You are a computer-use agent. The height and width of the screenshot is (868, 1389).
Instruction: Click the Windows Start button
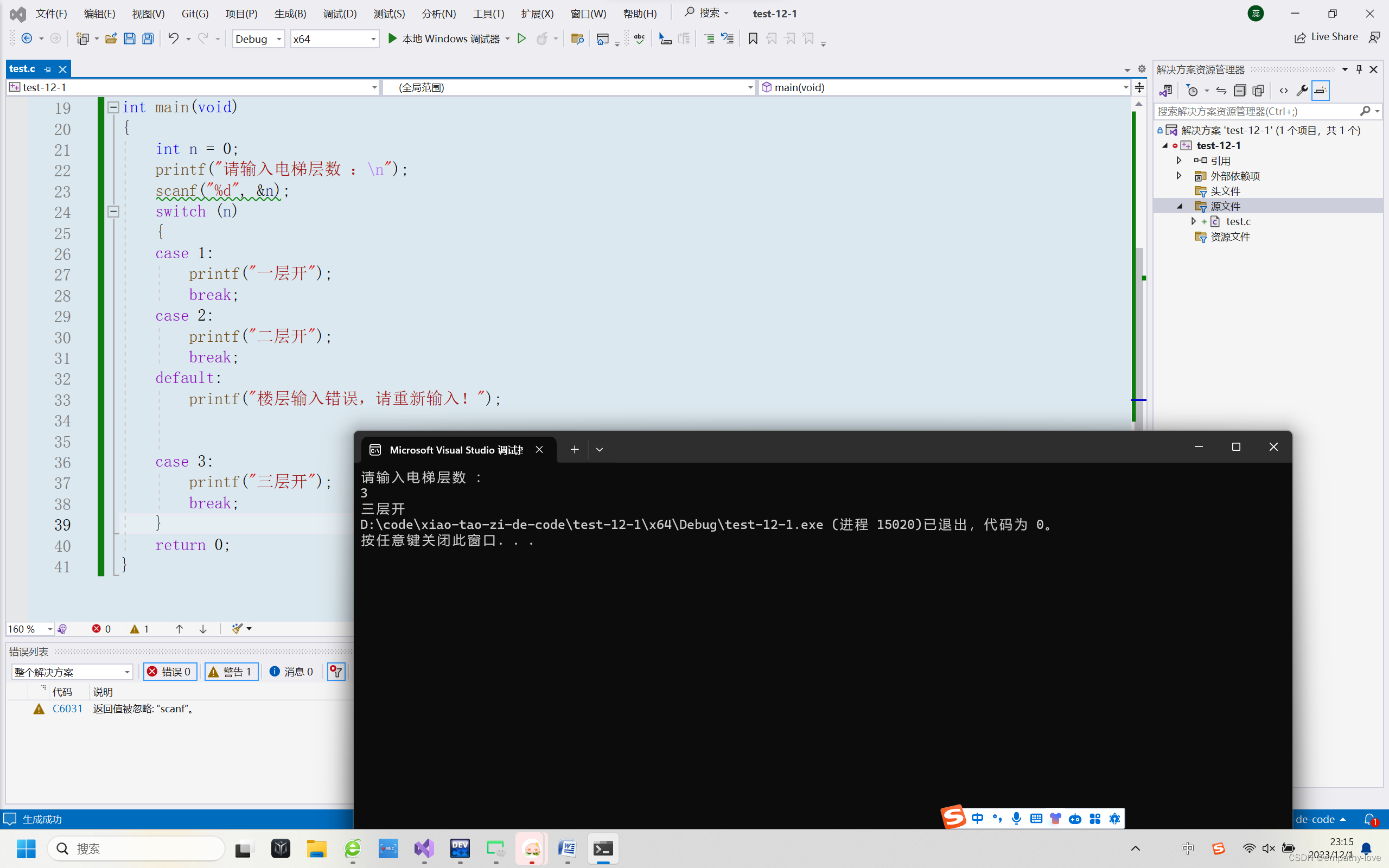[x=26, y=848]
